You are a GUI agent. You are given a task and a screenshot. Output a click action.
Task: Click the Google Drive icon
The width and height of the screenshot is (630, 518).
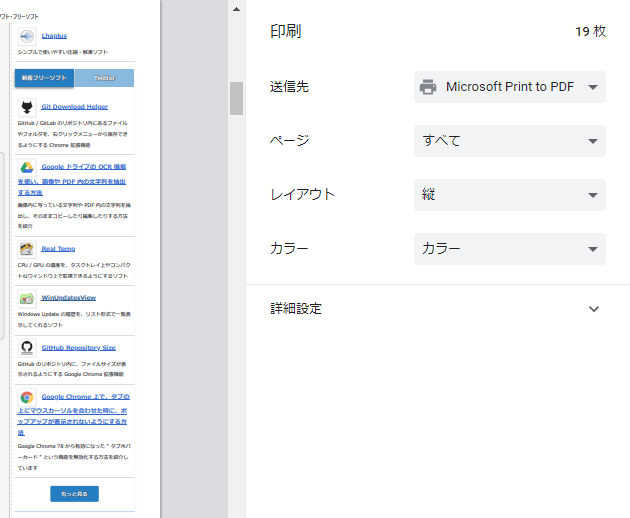pos(27,167)
